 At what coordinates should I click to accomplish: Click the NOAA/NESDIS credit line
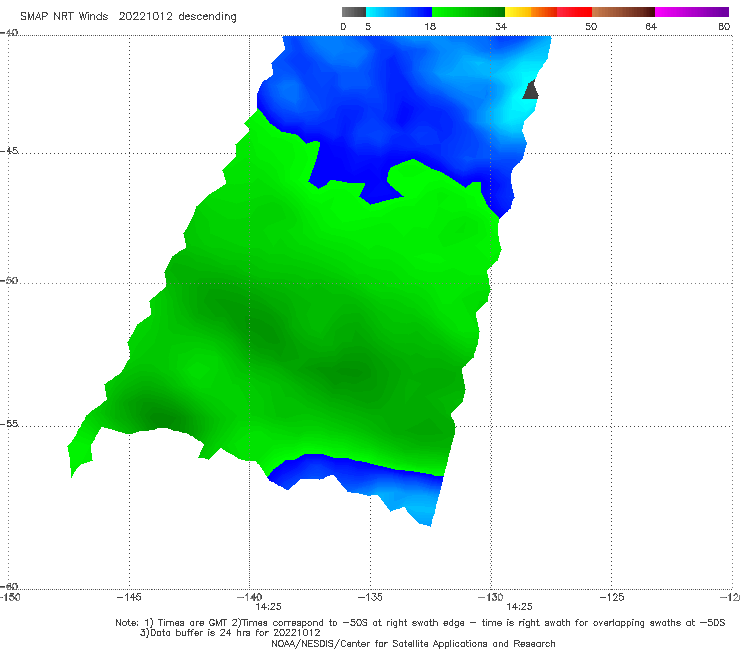(x=413, y=643)
